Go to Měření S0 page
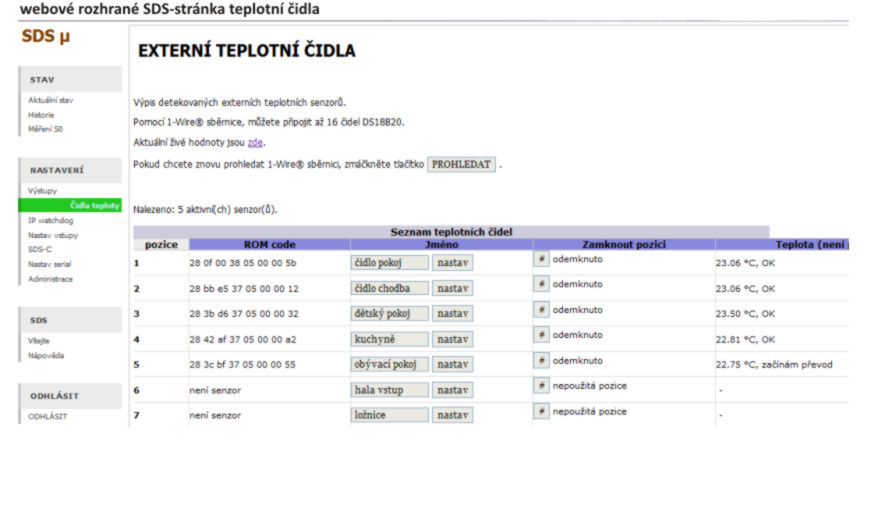873x505 pixels. point(46,129)
